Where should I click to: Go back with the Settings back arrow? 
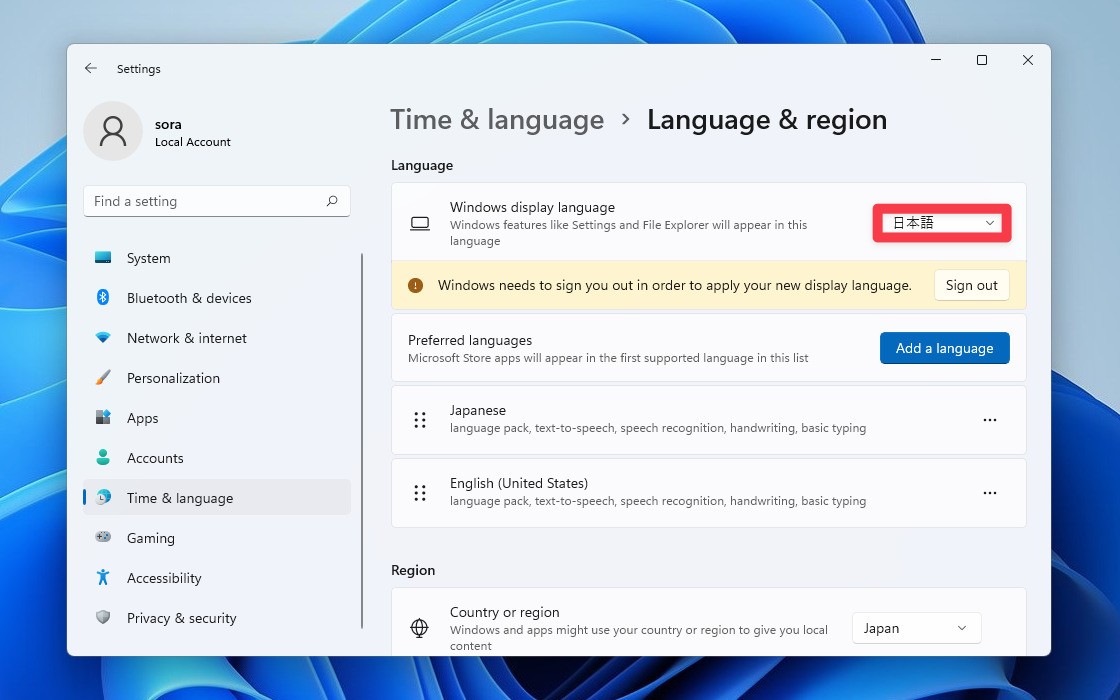(91, 69)
